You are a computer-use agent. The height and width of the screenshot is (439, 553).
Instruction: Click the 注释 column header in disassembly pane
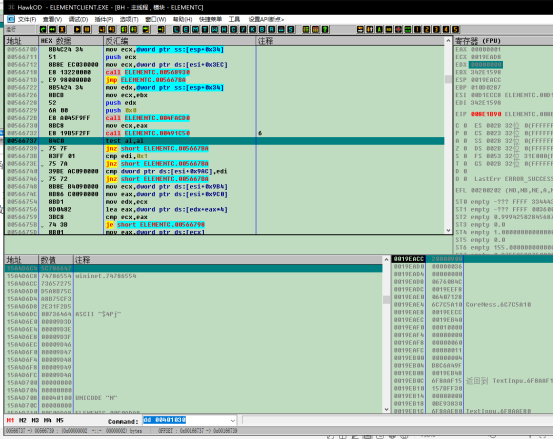[350, 41]
